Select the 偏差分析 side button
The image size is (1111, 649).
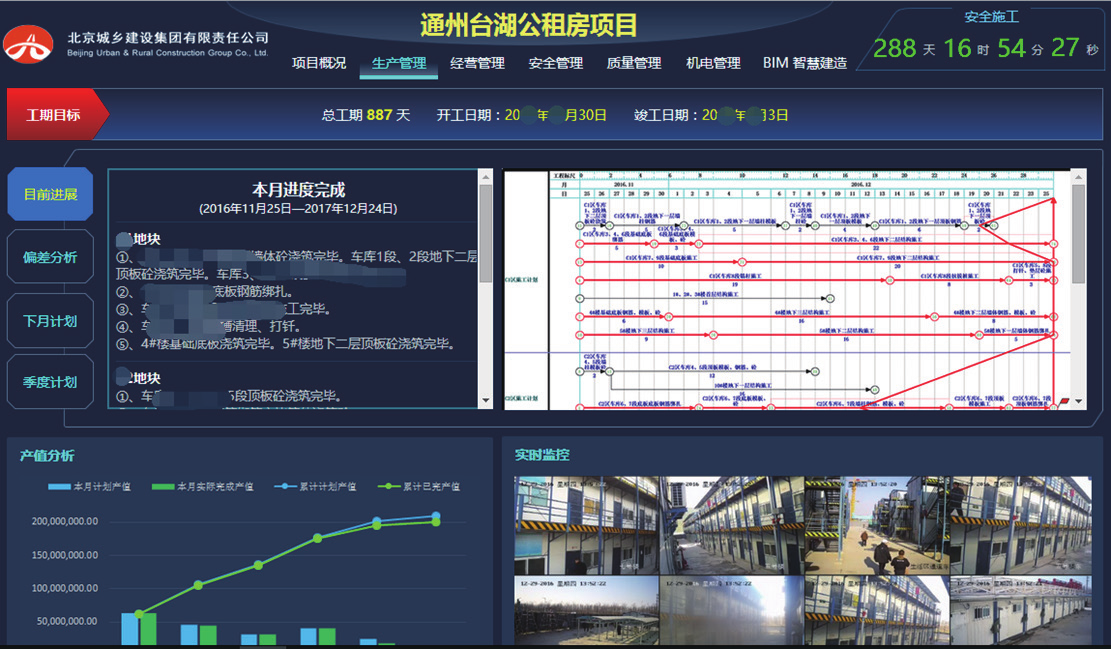pos(50,257)
